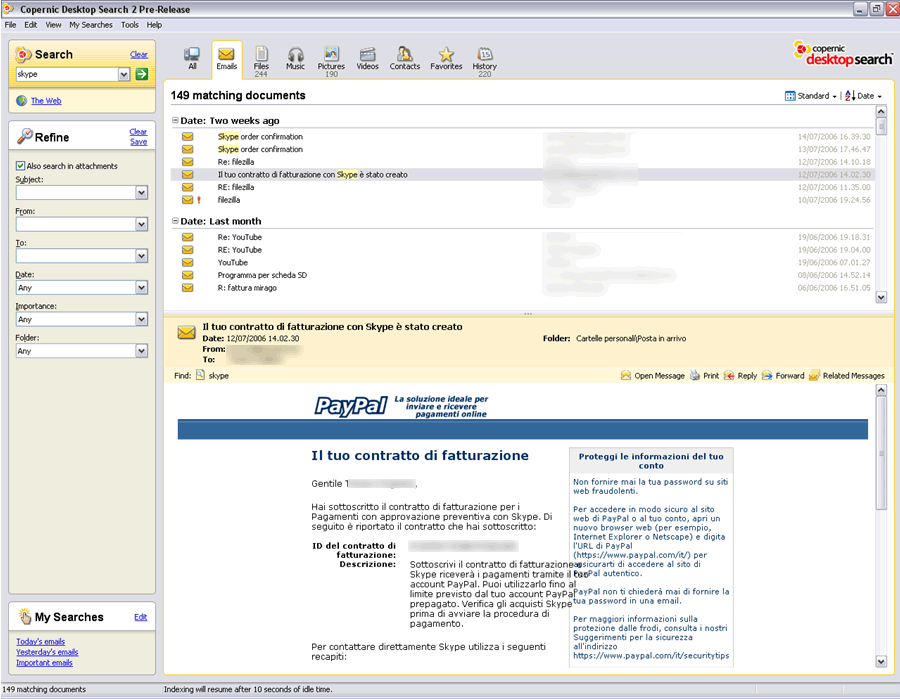This screenshot has height=699, width=900.
Task: Open the Favorites star category
Action: coord(446,59)
